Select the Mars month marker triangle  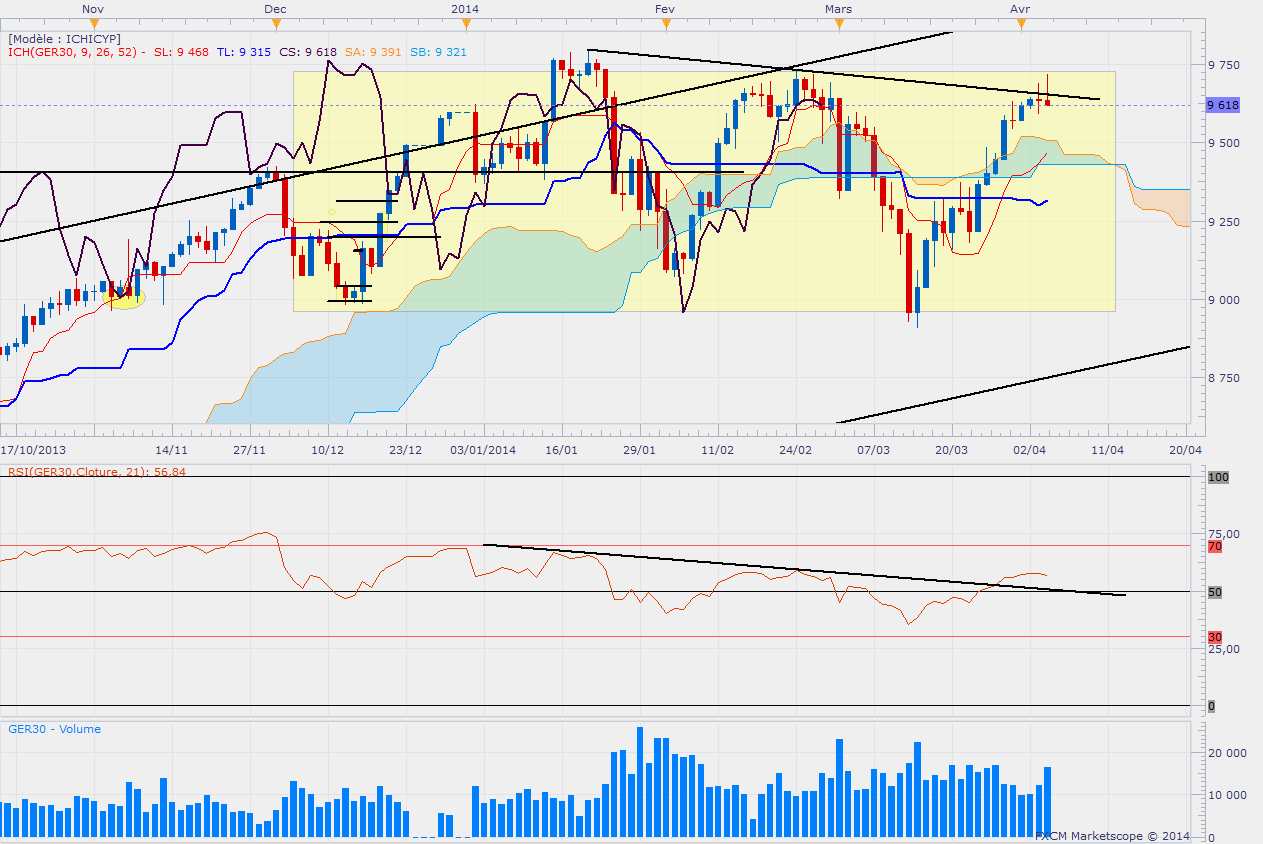coord(838,21)
